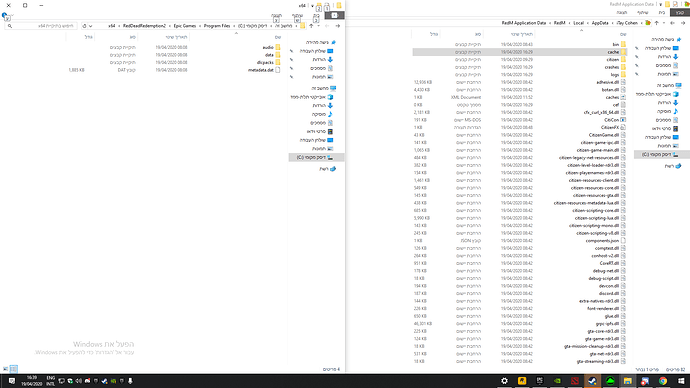Open Share tab in x64 window ribbon
Viewport: 690px width, 388px height.
click(x=297, y=15)
